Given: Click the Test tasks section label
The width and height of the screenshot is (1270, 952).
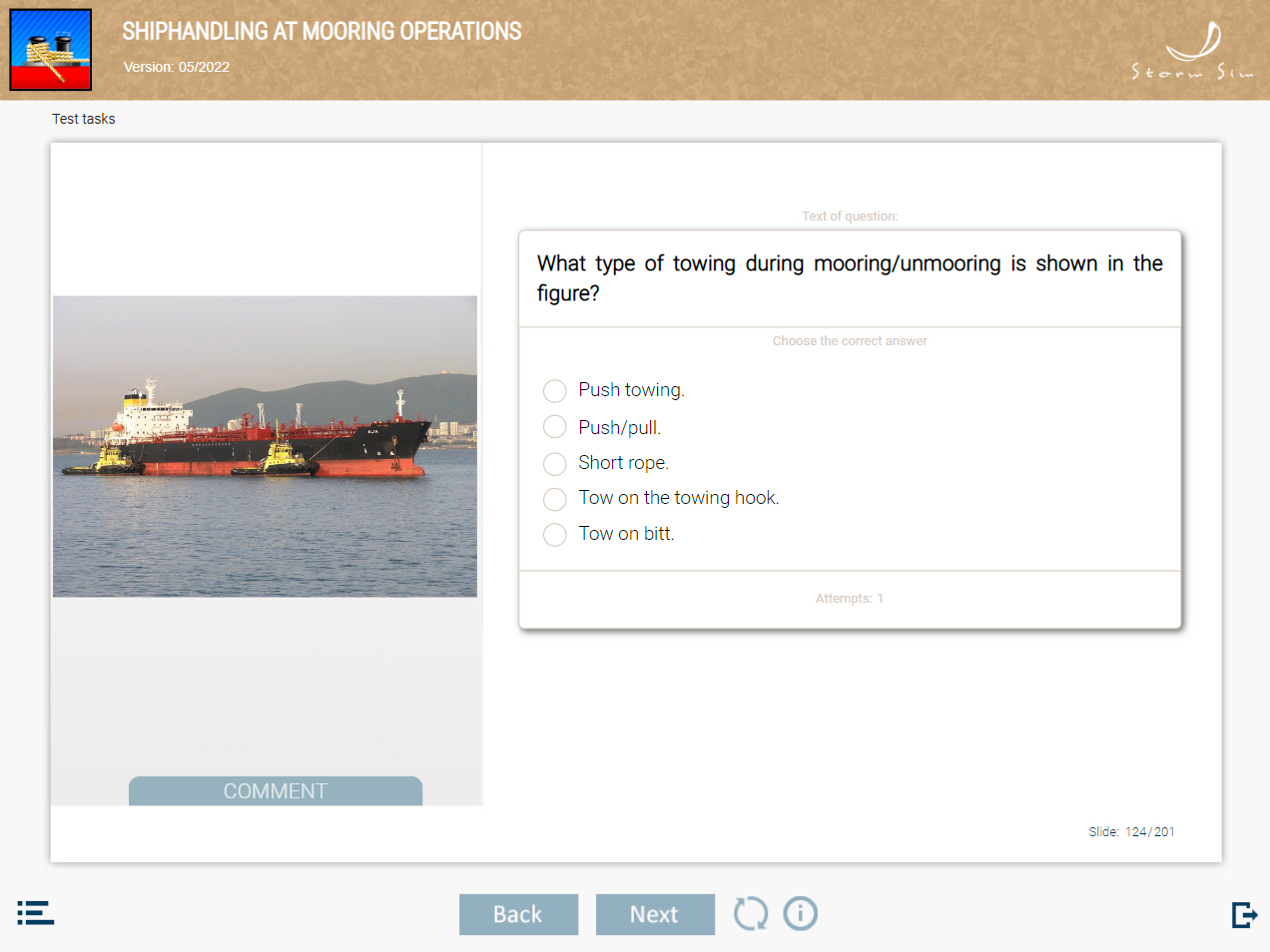Looking at the screenshot, I should [x=84, y=119].
